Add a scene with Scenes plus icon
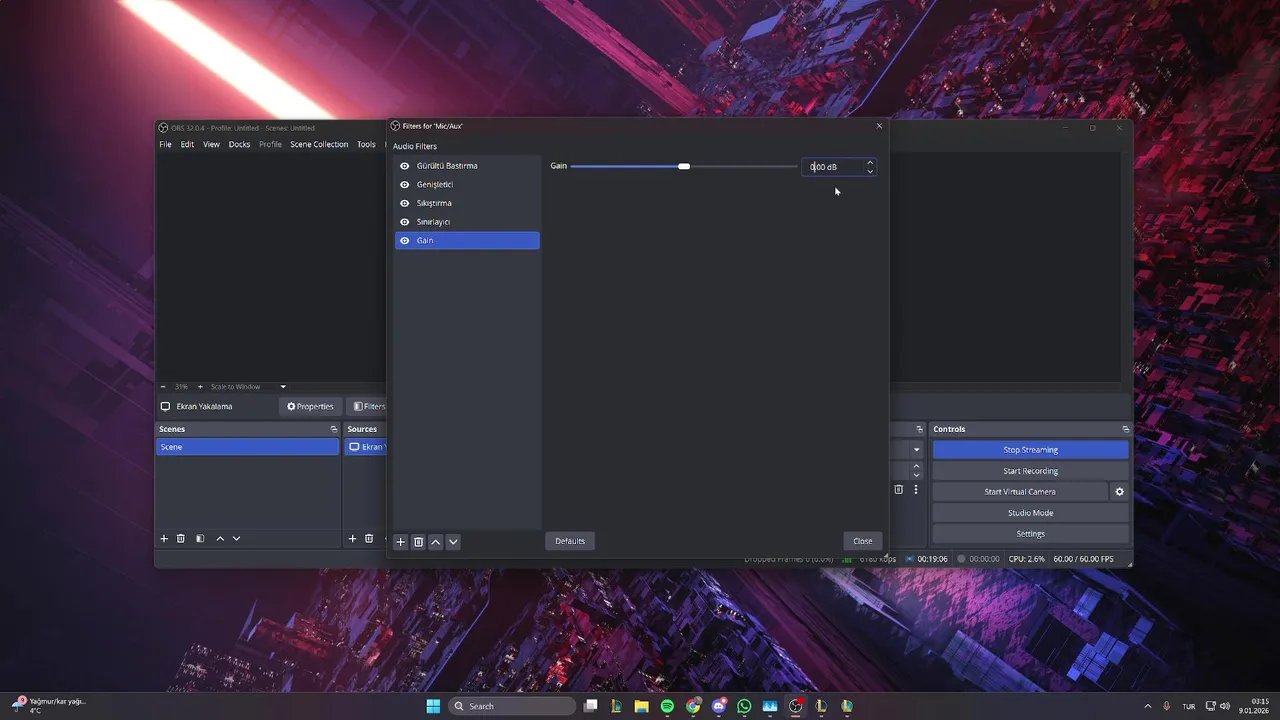This screenshot has width=1280, height=720. [164, 538]
